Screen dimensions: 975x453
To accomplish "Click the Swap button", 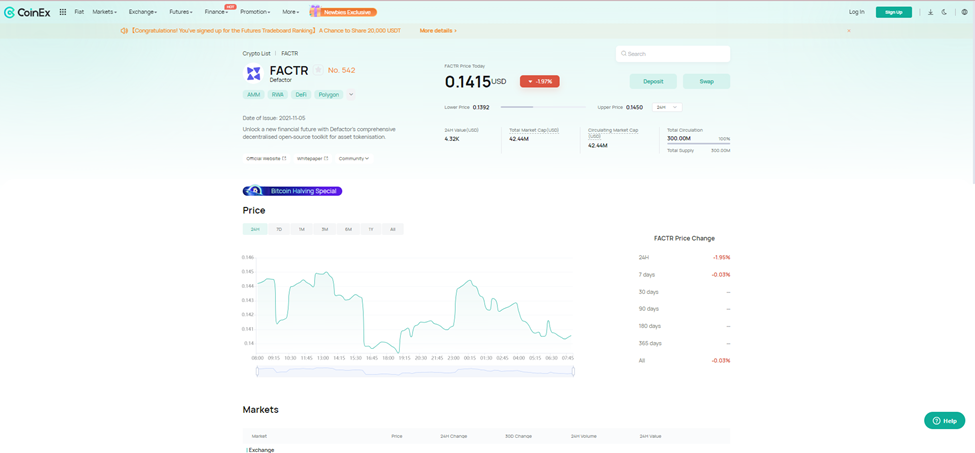I will [x=706, y=81].
